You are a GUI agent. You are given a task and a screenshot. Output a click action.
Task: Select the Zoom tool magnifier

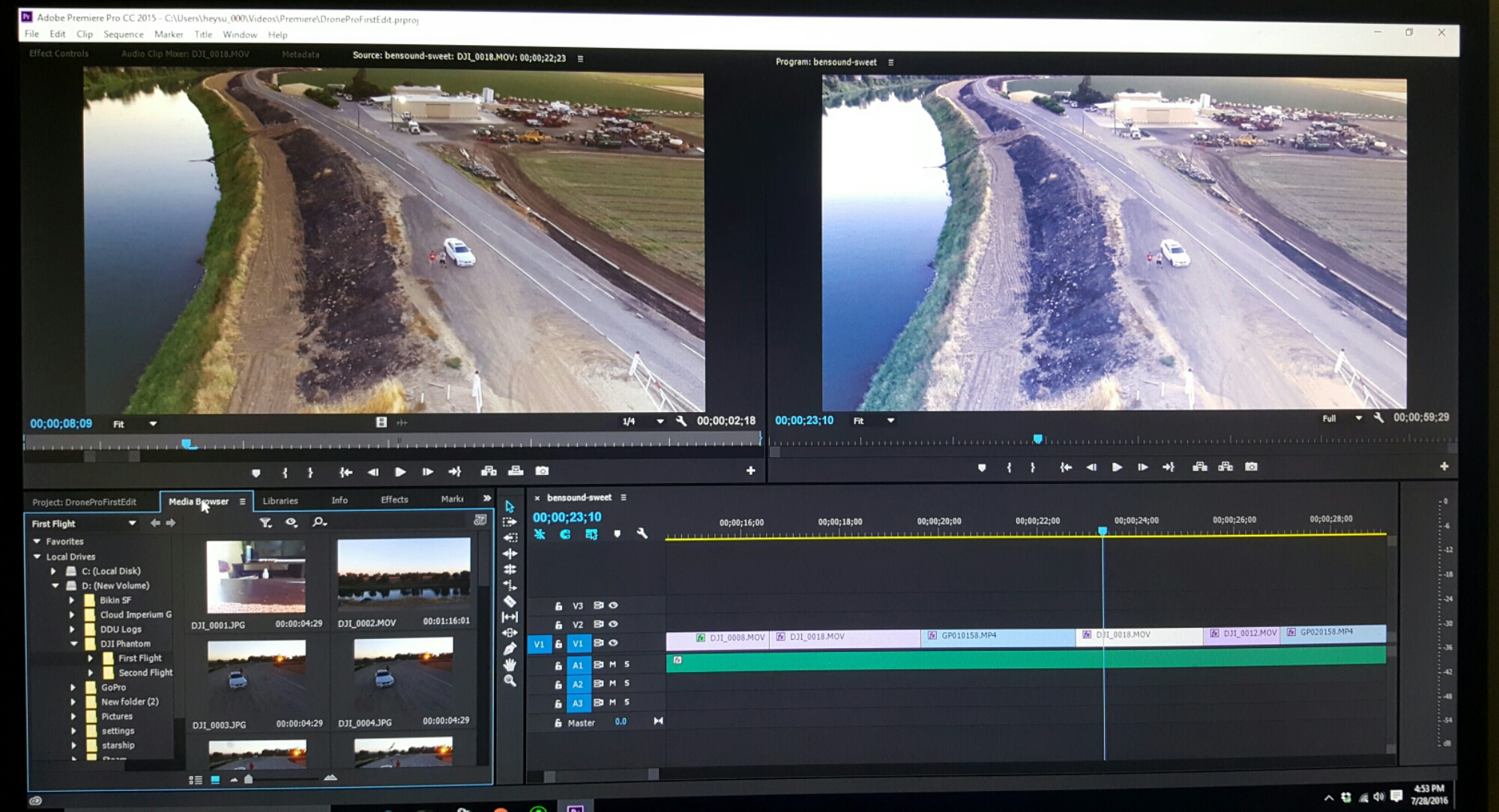(510, 681)
